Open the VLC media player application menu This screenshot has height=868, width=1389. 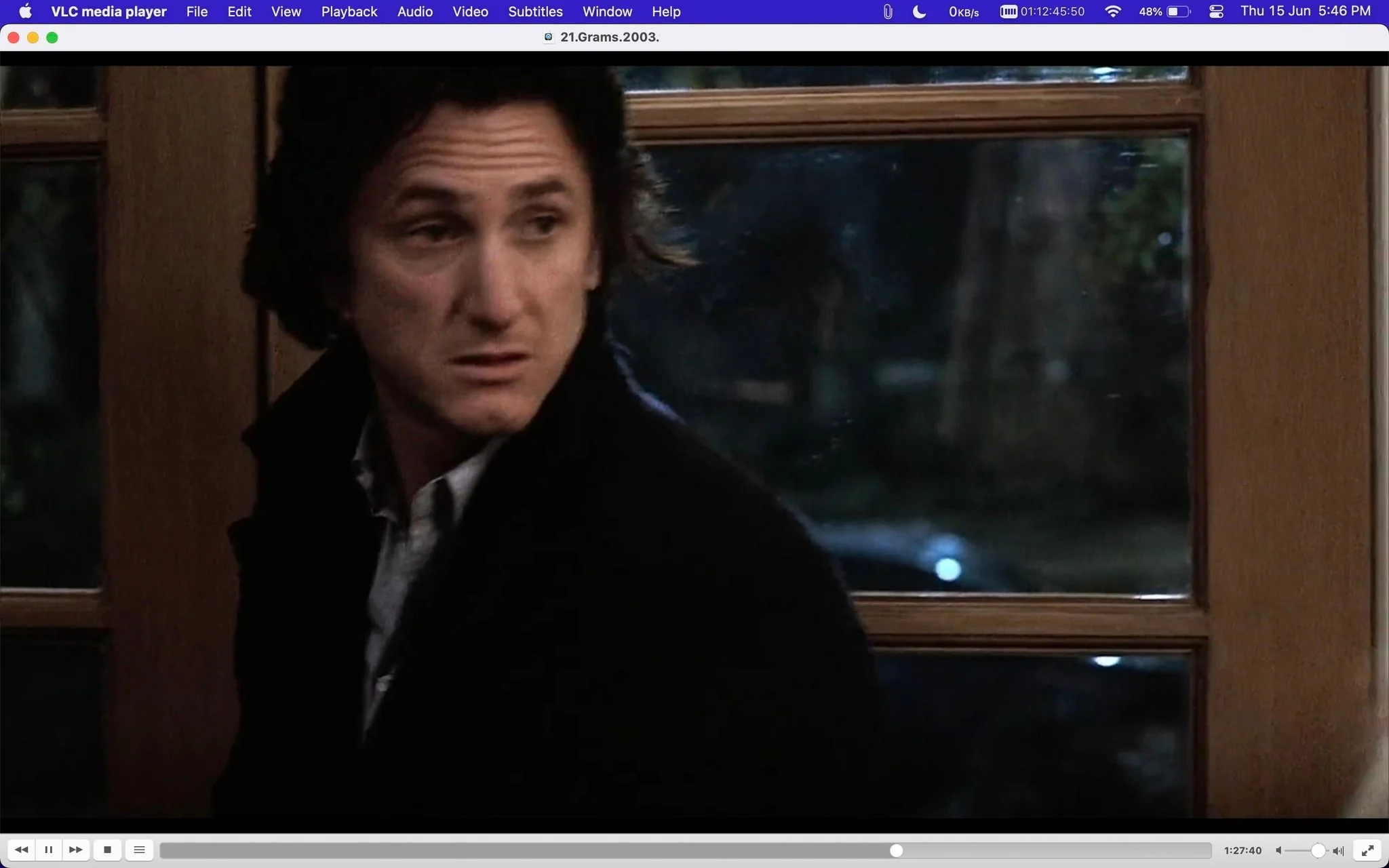(x=109, y=12)
